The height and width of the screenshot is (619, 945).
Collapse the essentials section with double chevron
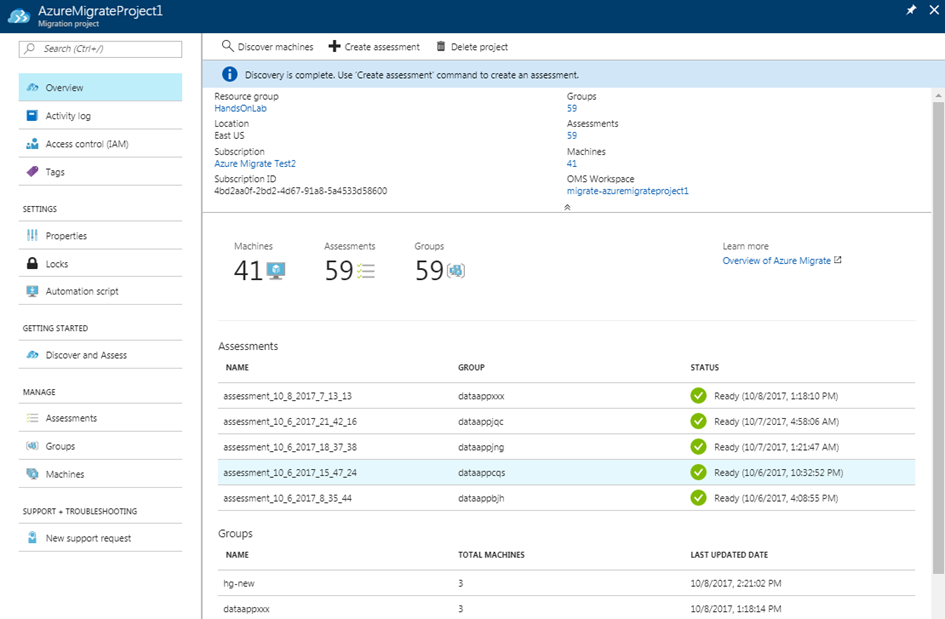[x=567, y=207]
